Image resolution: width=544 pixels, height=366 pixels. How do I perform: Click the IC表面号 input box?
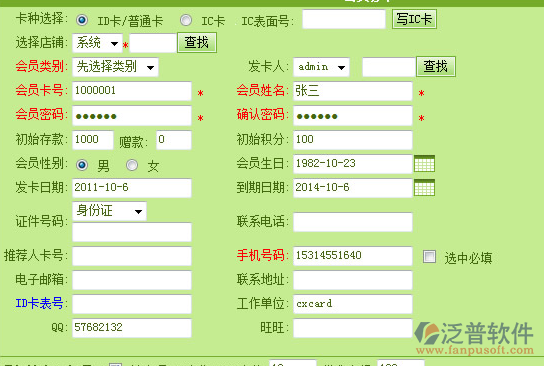click(x=344, y=19)
